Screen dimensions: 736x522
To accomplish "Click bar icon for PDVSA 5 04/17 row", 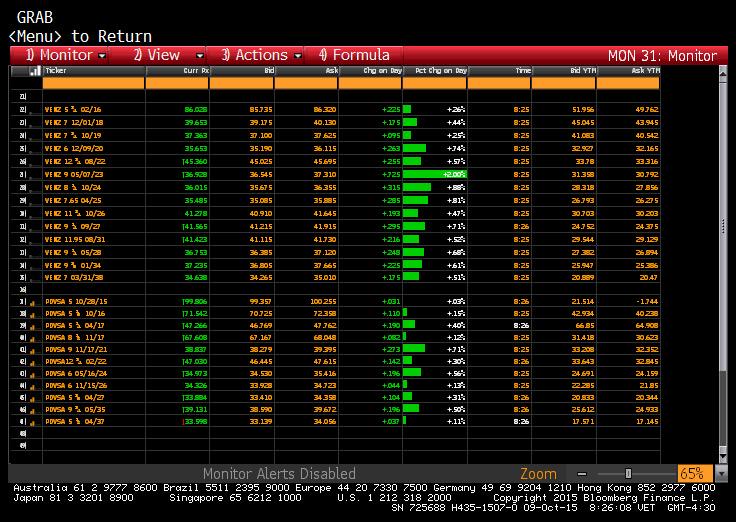I will pyautogui.click(x=32, y=327).
